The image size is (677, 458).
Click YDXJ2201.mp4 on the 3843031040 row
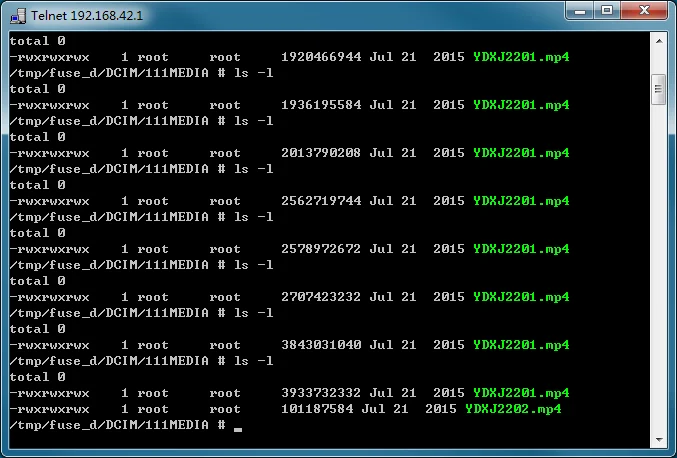pos(521,344)
